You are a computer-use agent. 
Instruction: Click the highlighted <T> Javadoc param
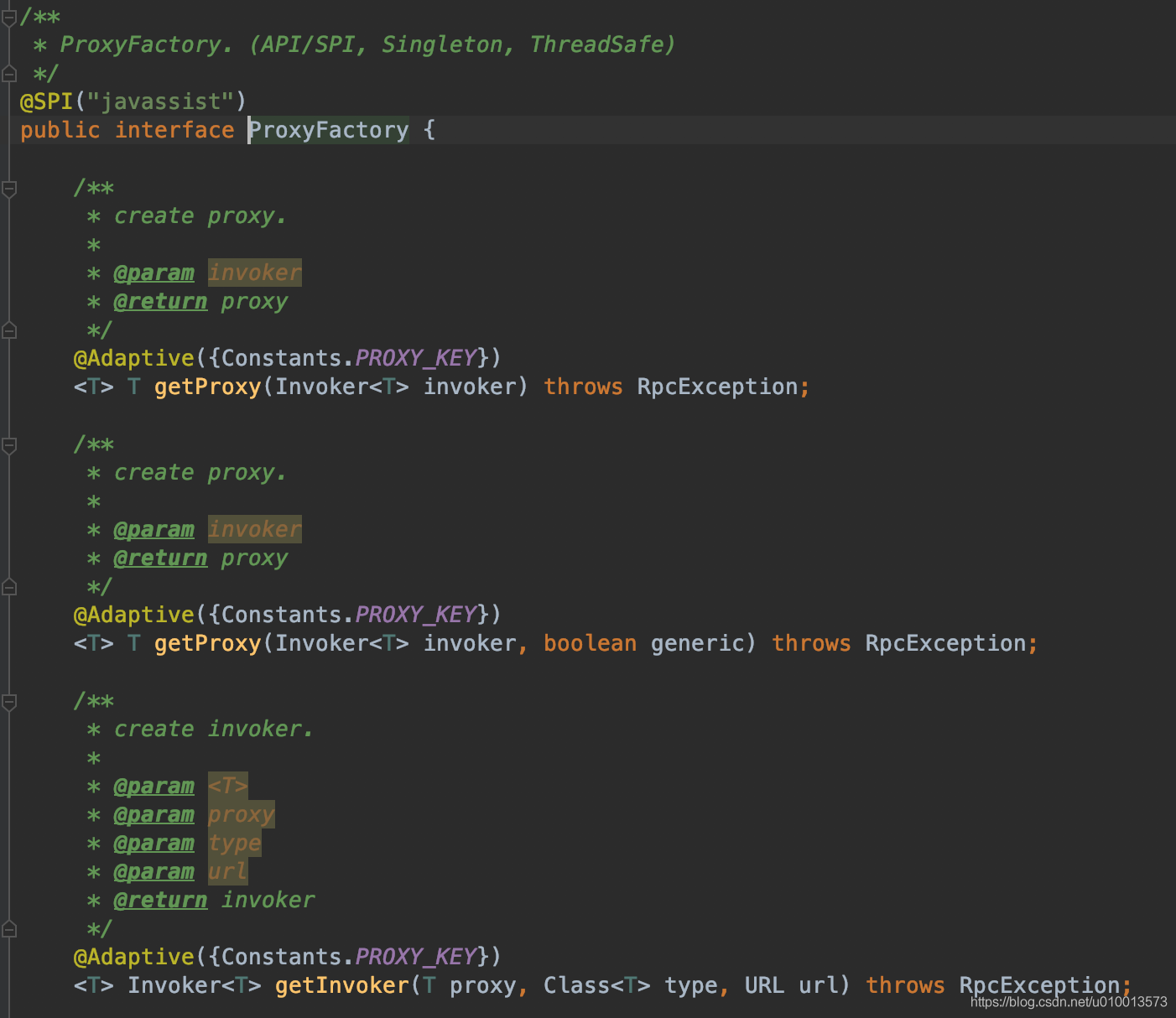pyautogui.click(x=227, y=786)
